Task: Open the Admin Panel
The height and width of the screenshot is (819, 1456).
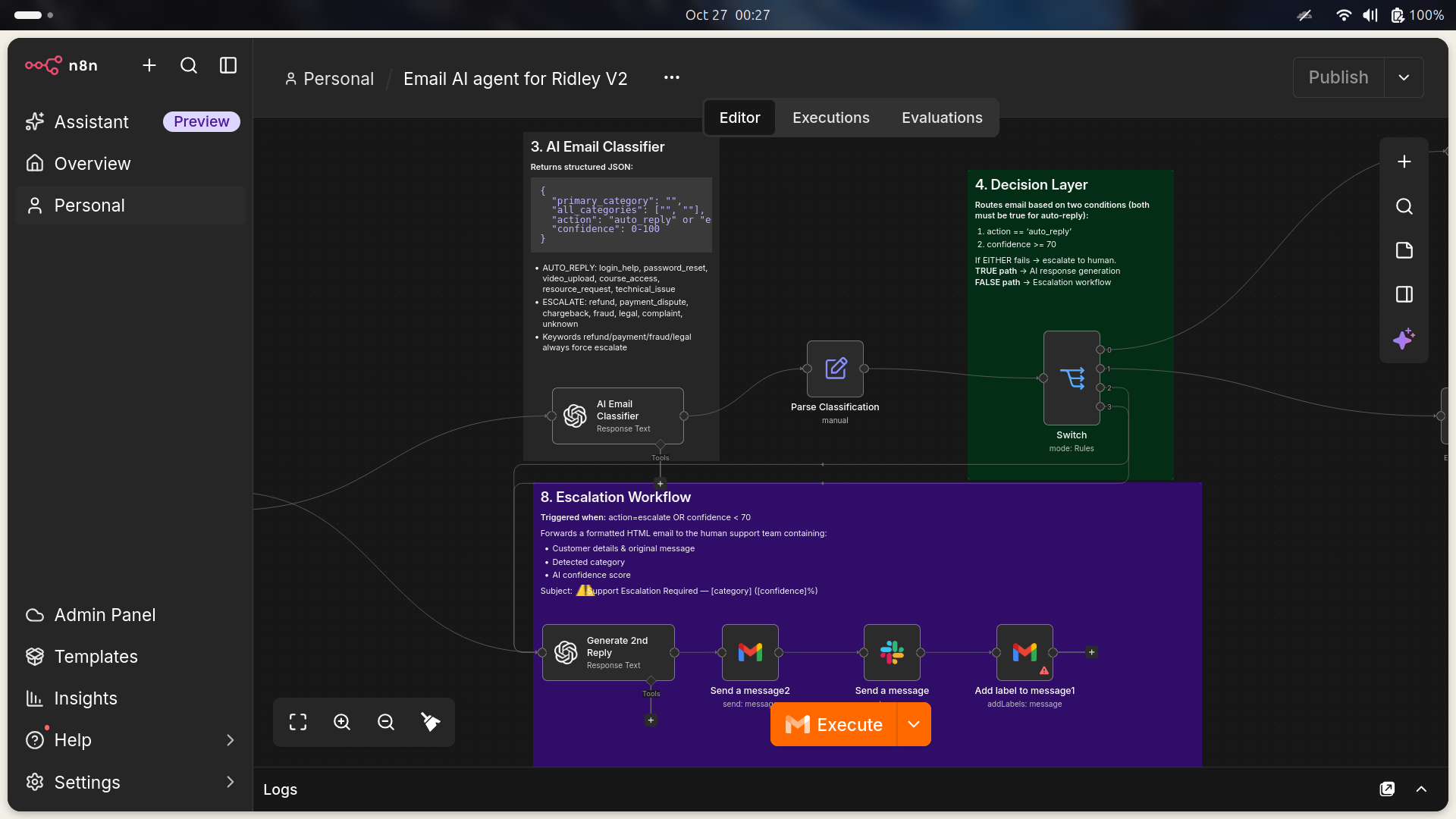Action: (x=130, y=614)
